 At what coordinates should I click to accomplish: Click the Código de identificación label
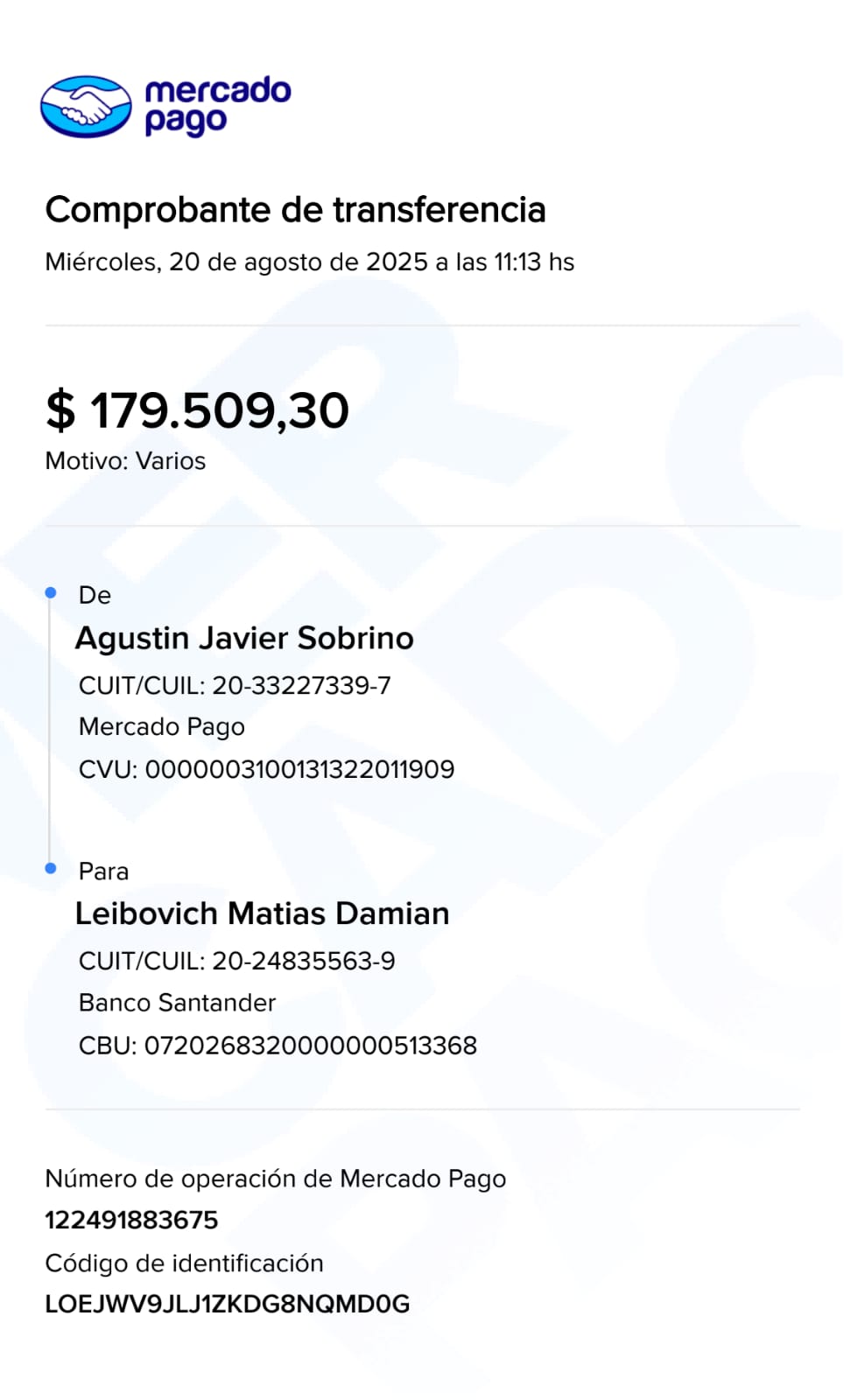pos(184,1263)
